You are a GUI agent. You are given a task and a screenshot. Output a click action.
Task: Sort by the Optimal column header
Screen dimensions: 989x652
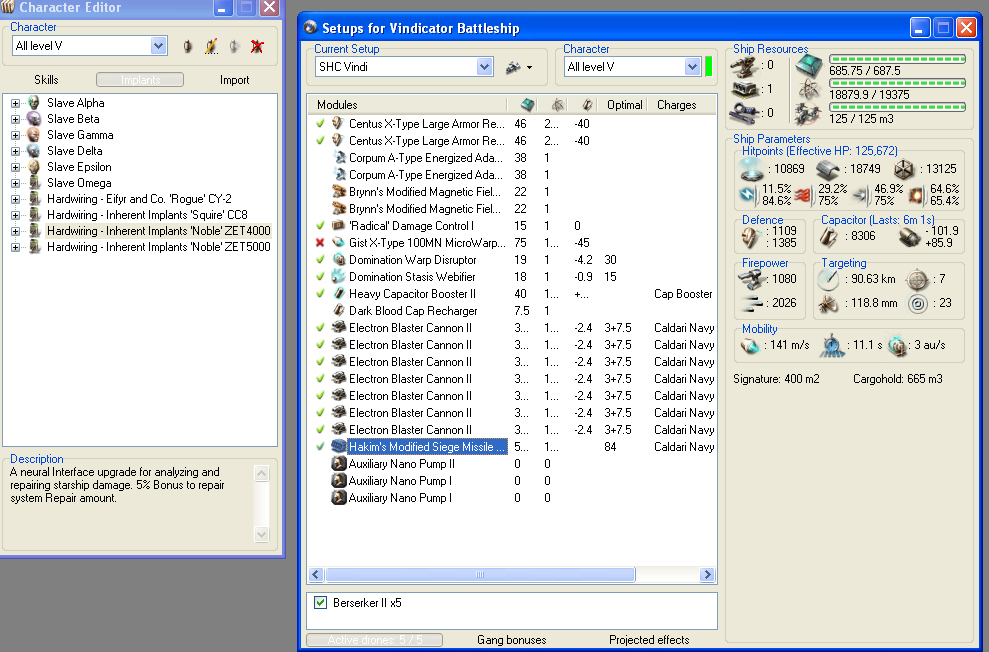tap(624, 105)
